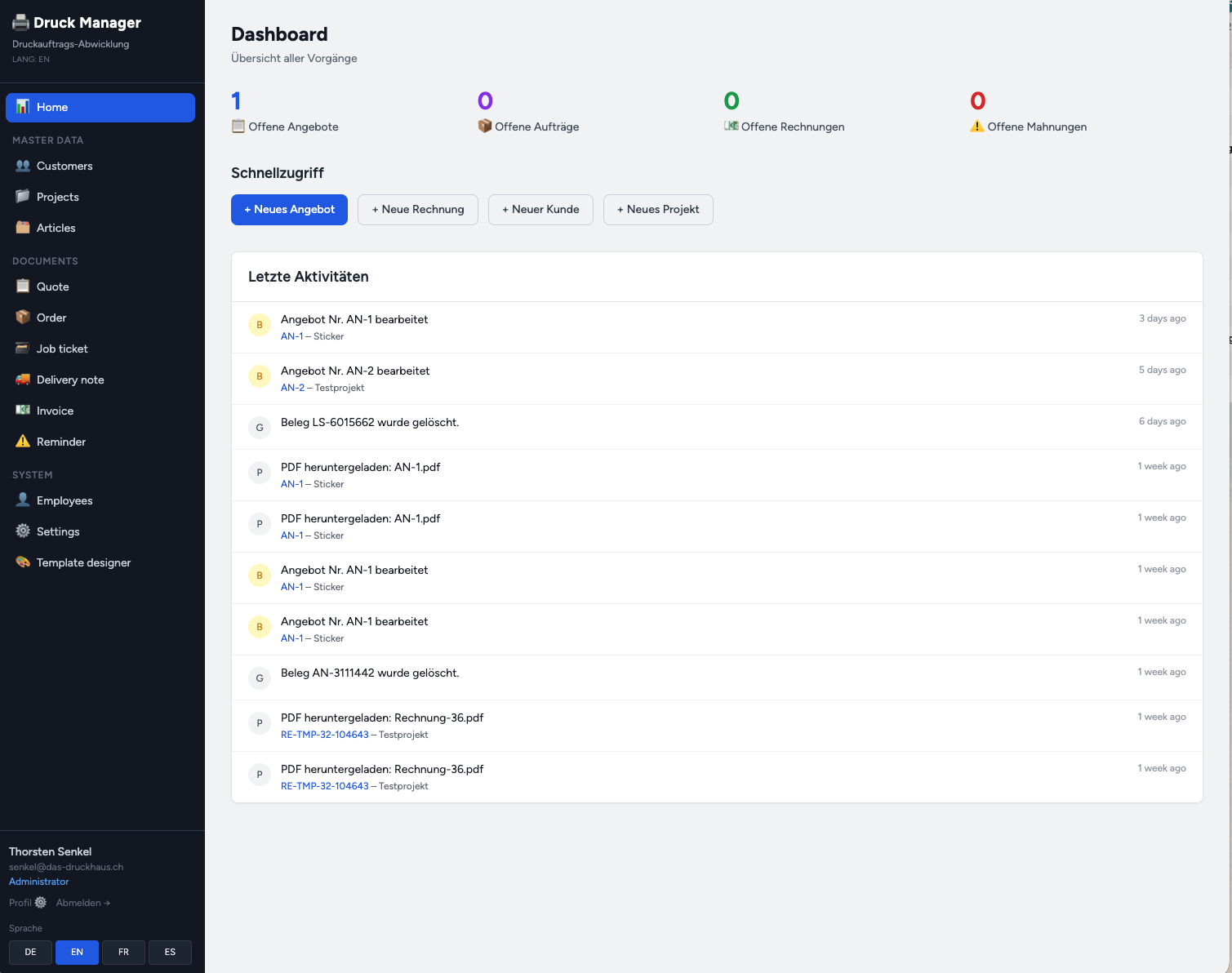Viewport: 1232px width, 973px height.
Task: Switch language to FR
Action: pyautogui.click(x=123, y=953)
